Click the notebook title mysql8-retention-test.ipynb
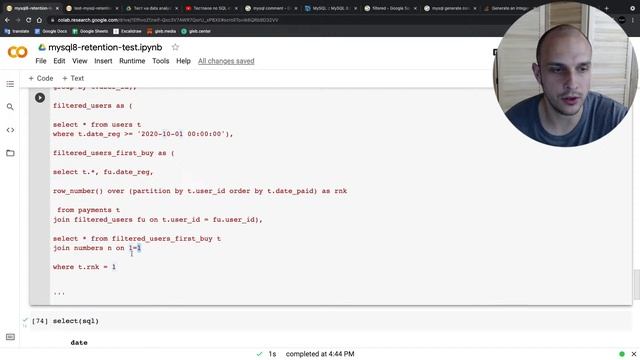Image resolution: width=640 pixels, height=360 pixels. (105, 47)
